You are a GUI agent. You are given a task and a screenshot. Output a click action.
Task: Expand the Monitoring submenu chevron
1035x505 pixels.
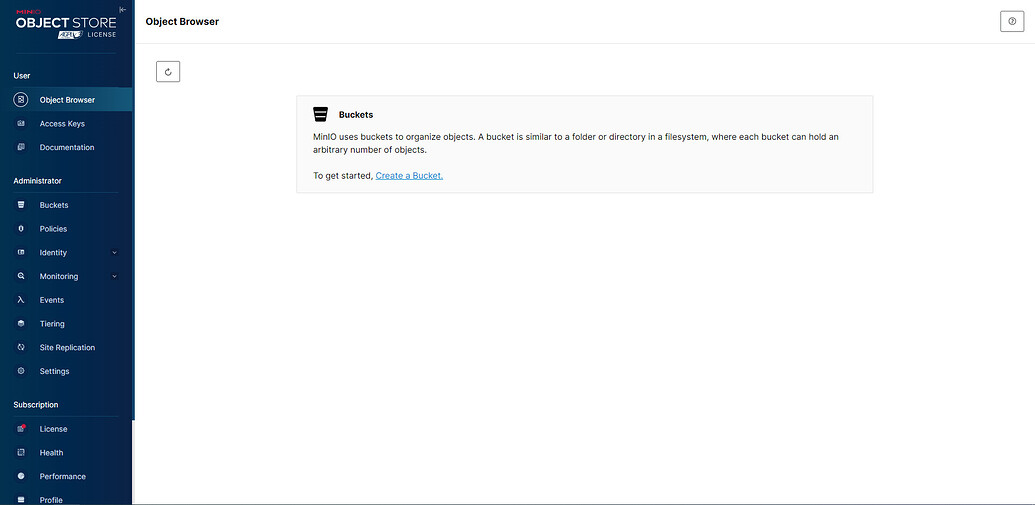tap(115, 276)
